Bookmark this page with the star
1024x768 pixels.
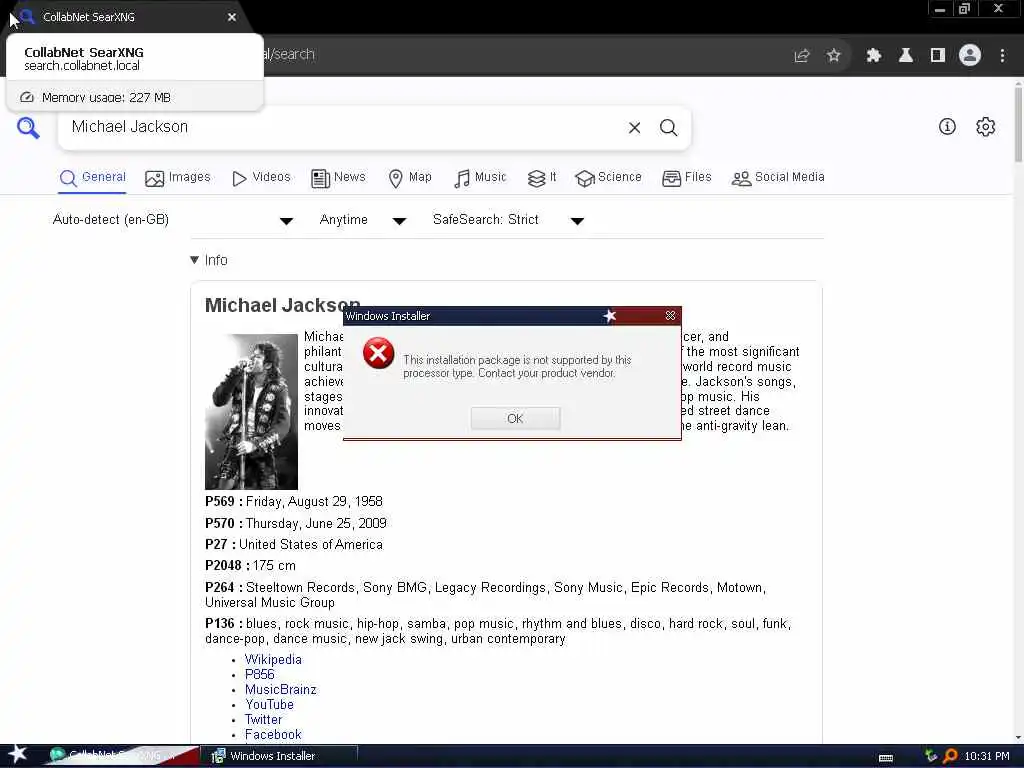(x=833, y=56)
